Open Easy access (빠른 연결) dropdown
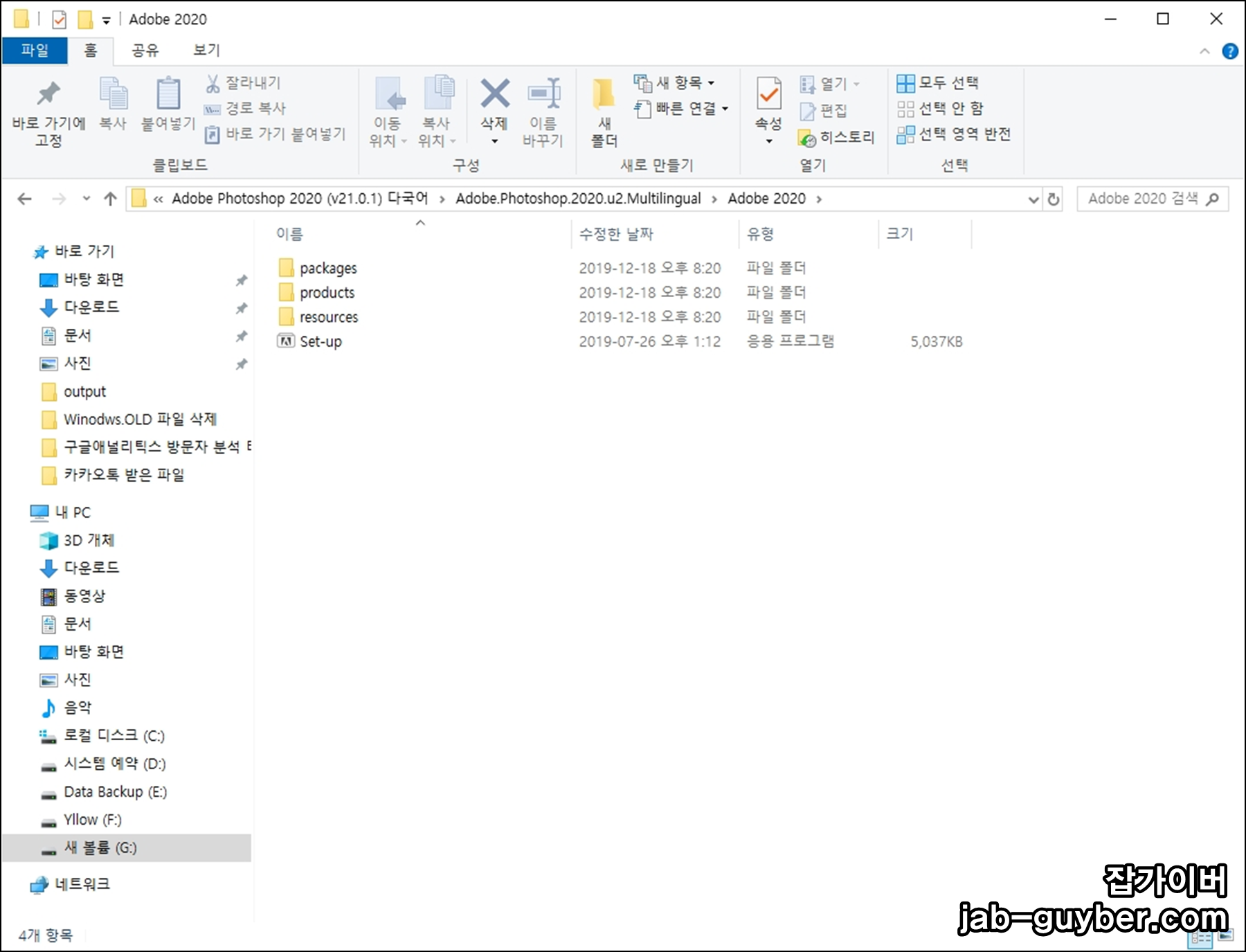Image resolution: width=1246 pixels, height=952 pixels. (681, 109)
